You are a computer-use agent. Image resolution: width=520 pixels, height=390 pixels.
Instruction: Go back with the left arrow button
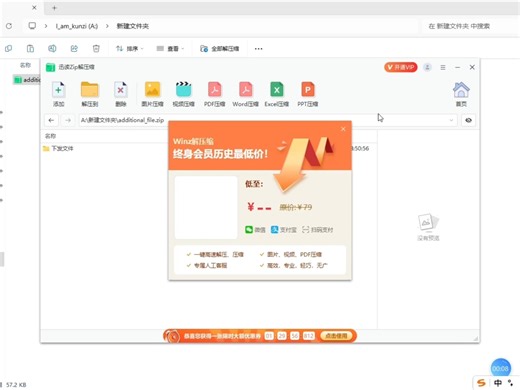pos(51,120)
